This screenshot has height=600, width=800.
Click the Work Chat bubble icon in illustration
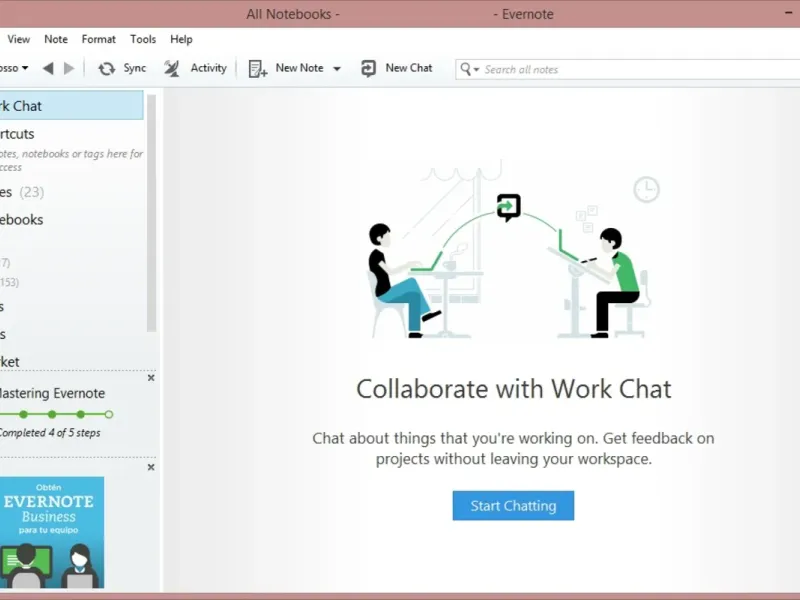(x=509, y=207)
